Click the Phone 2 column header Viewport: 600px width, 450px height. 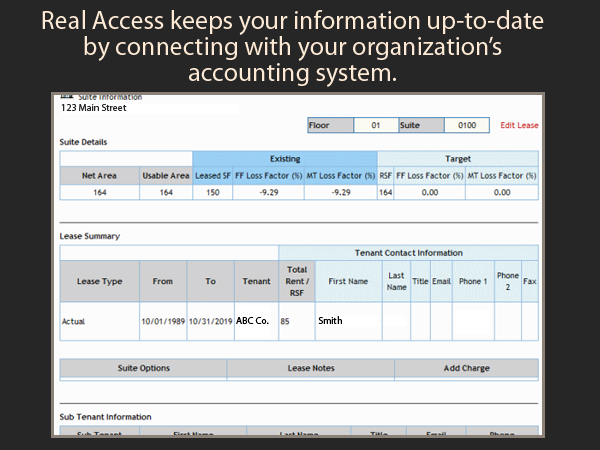(x=508, y=281)
